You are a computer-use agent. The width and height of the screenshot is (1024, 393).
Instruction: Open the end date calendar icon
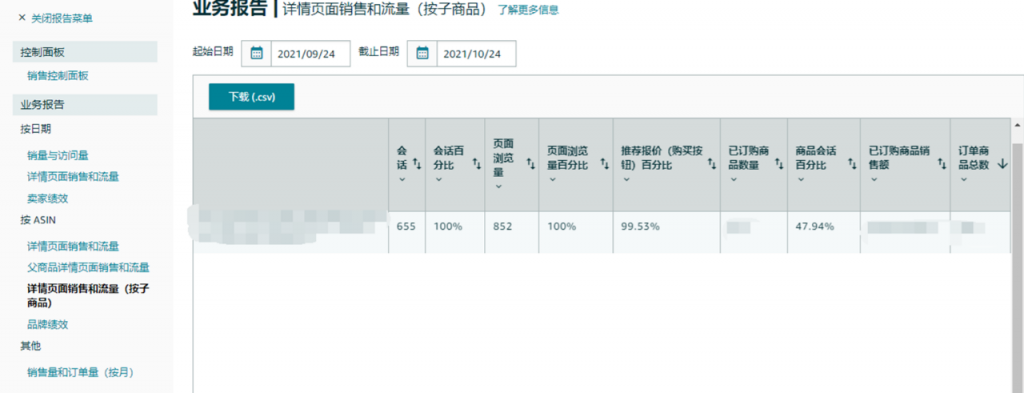tap(422, 54)
